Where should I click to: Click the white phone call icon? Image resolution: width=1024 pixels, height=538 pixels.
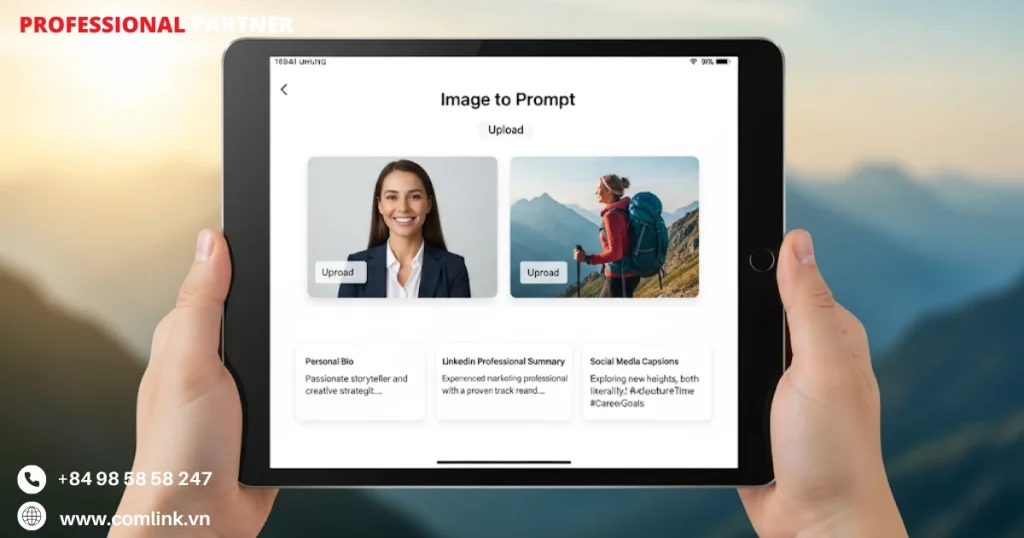pos(32,479)
